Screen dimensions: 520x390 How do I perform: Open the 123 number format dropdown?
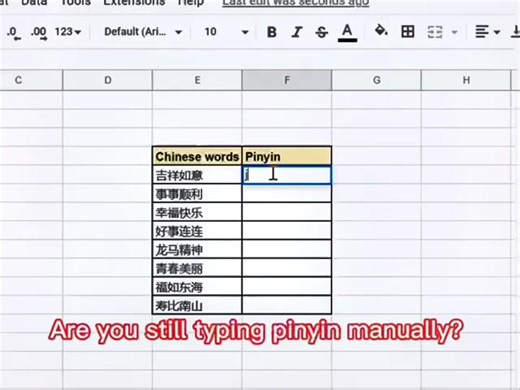pos(68,32)
